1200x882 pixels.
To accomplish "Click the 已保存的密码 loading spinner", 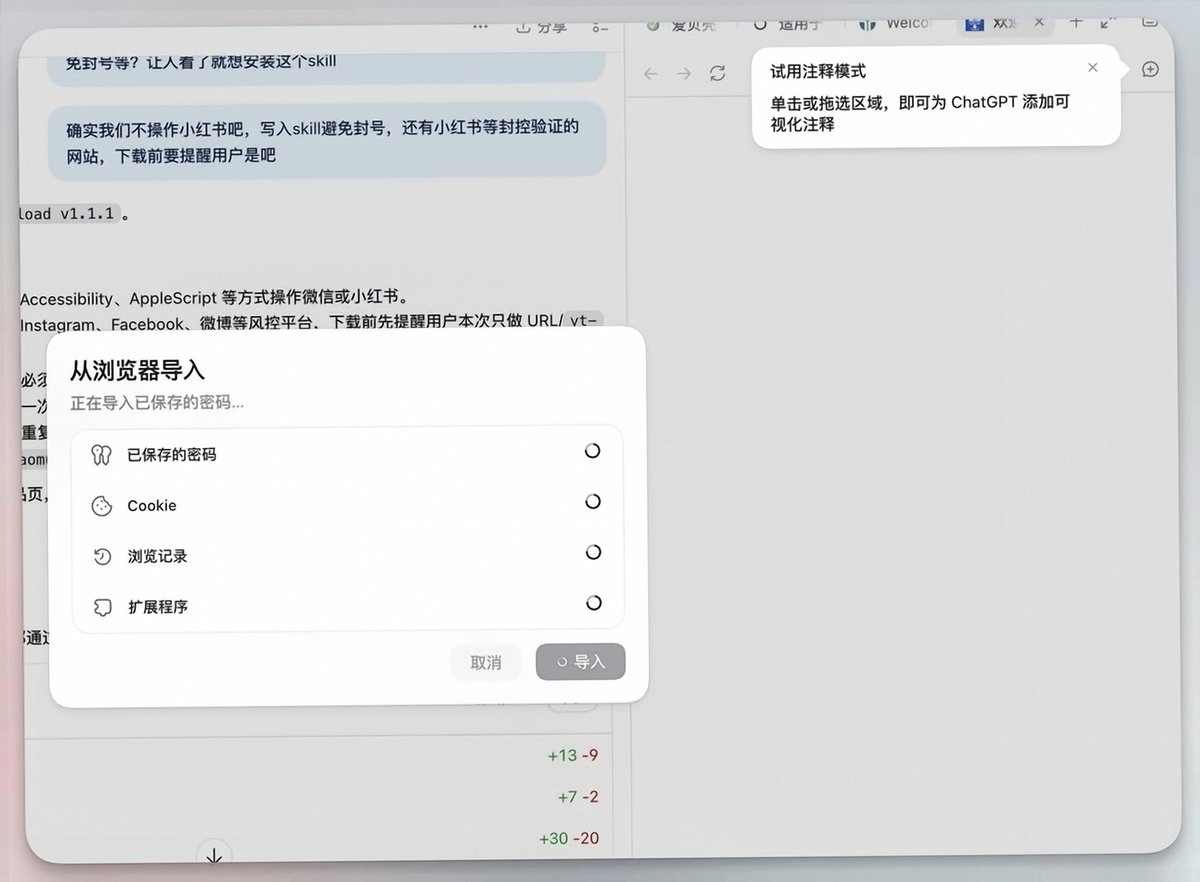I will click(593, 451).
